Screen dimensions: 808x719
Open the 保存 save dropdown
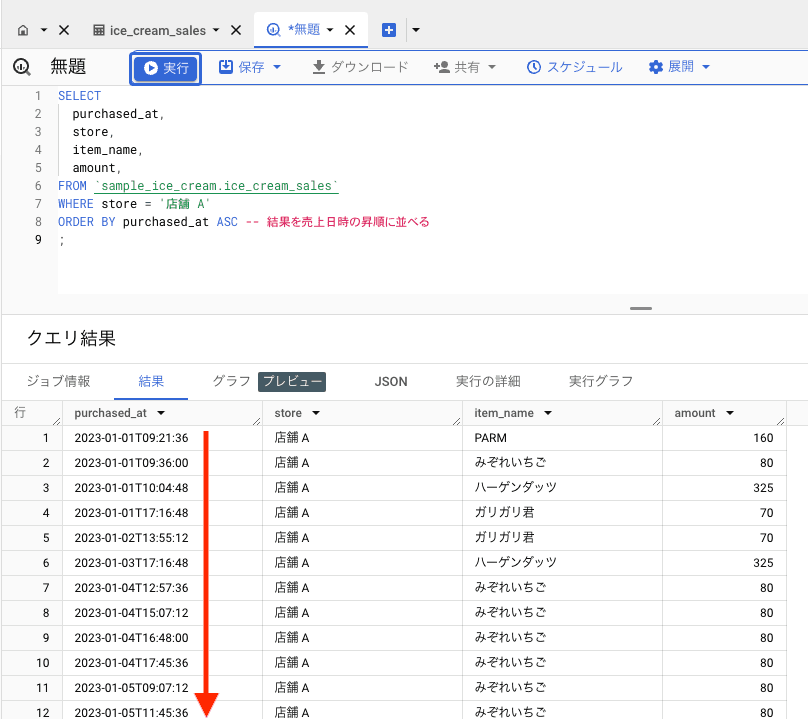point(250,67)
